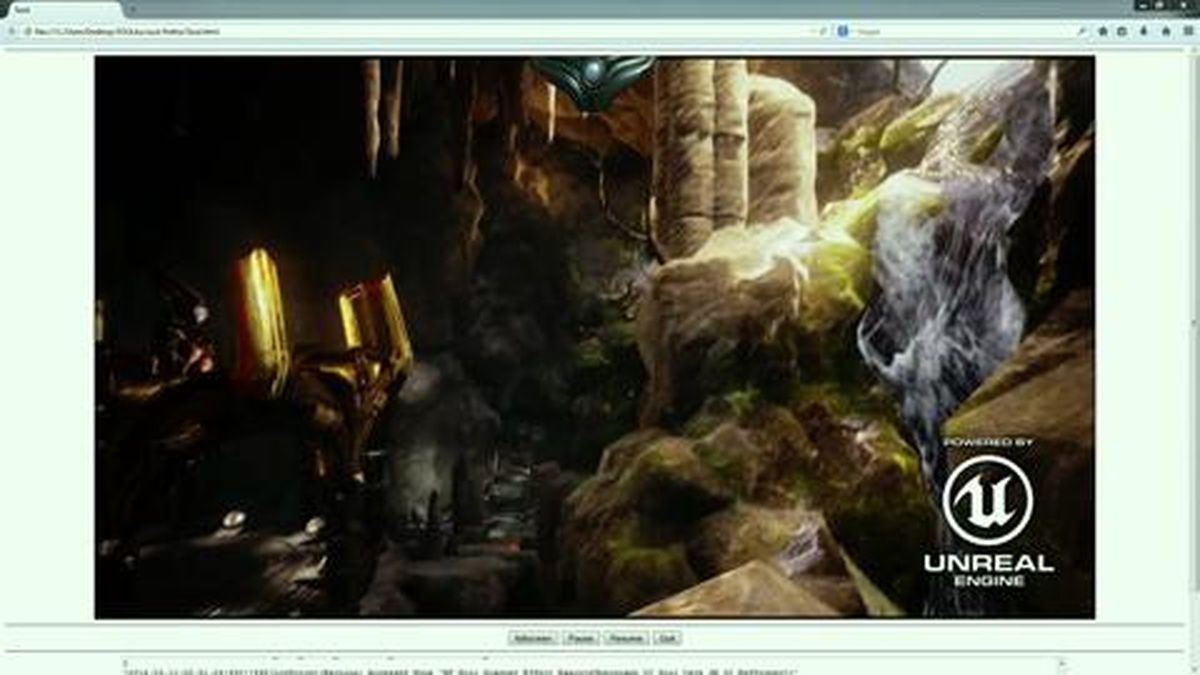Open a new browser tab
The height and width of the screenshot is (675, 1200).
[x=130, y=6]
